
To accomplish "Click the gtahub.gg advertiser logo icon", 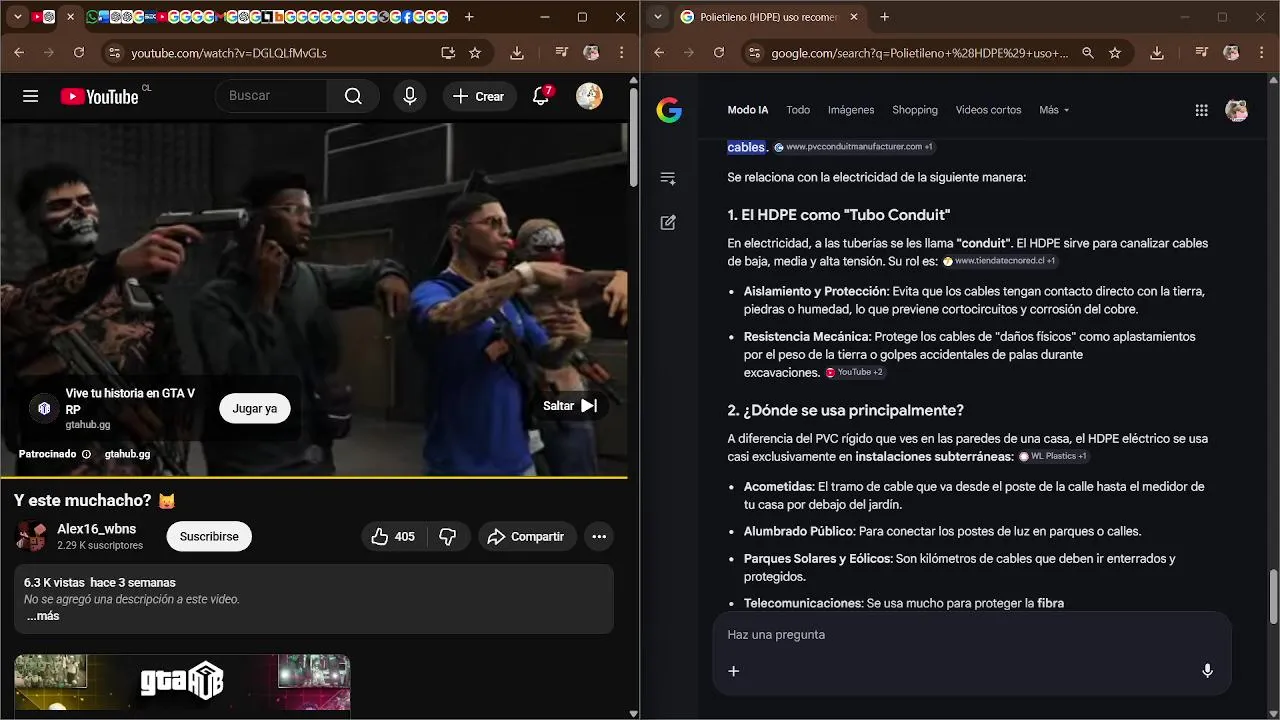I will (x=43, y=408).
